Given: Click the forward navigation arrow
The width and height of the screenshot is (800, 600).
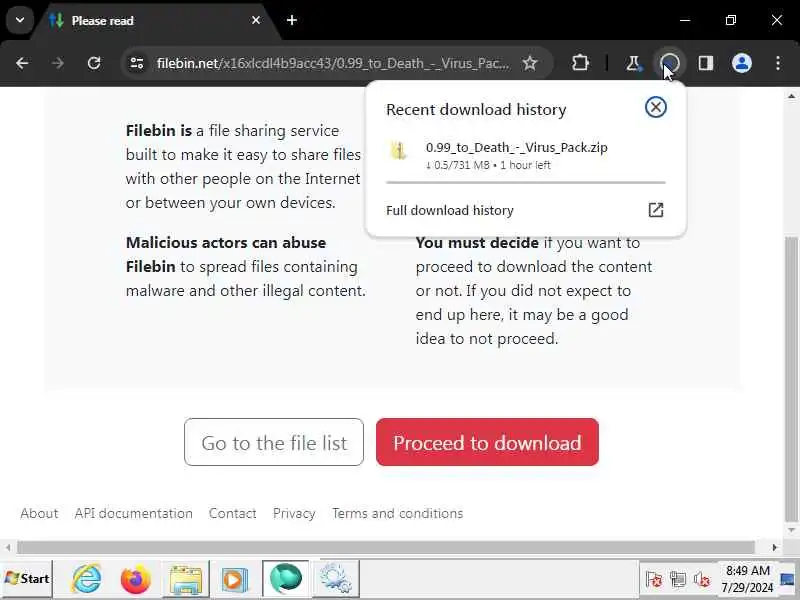Looking at the screenshot, I should [58, 63].
